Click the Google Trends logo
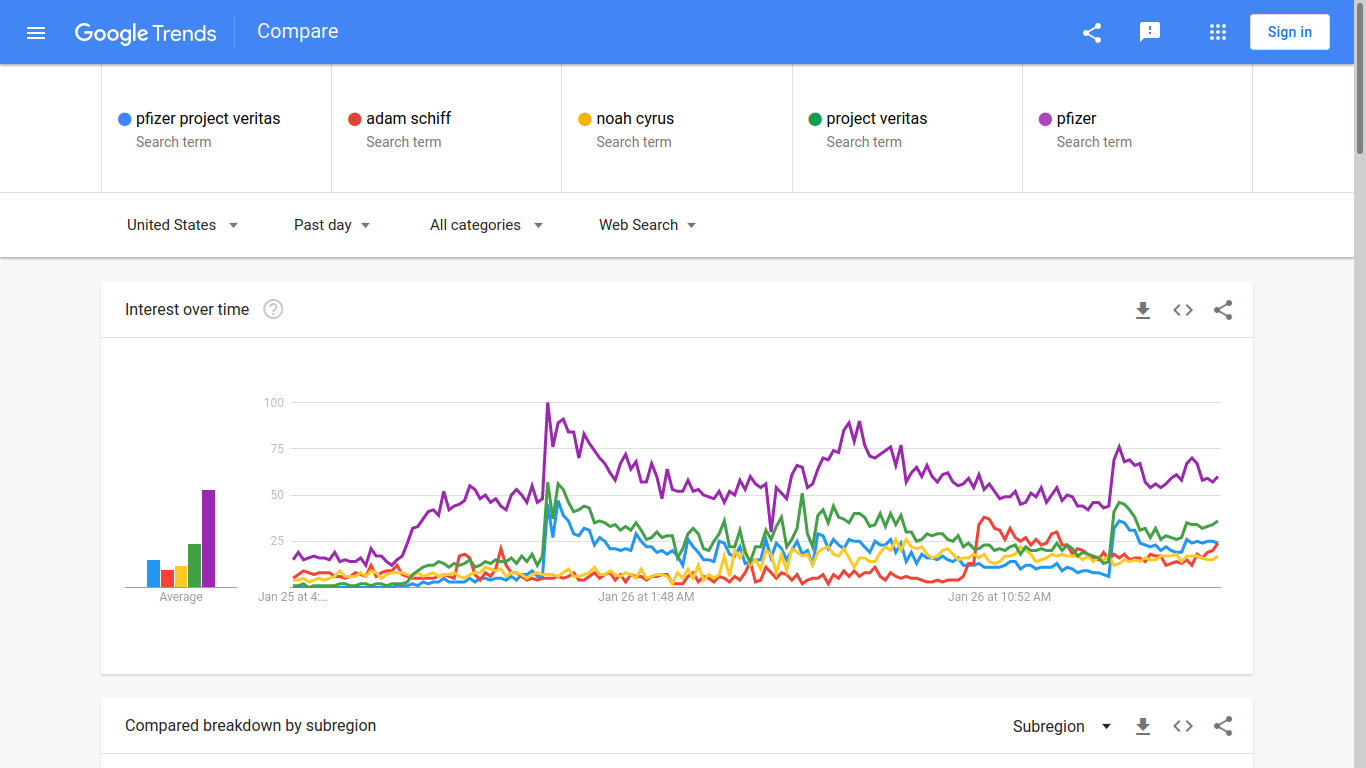 145,33
